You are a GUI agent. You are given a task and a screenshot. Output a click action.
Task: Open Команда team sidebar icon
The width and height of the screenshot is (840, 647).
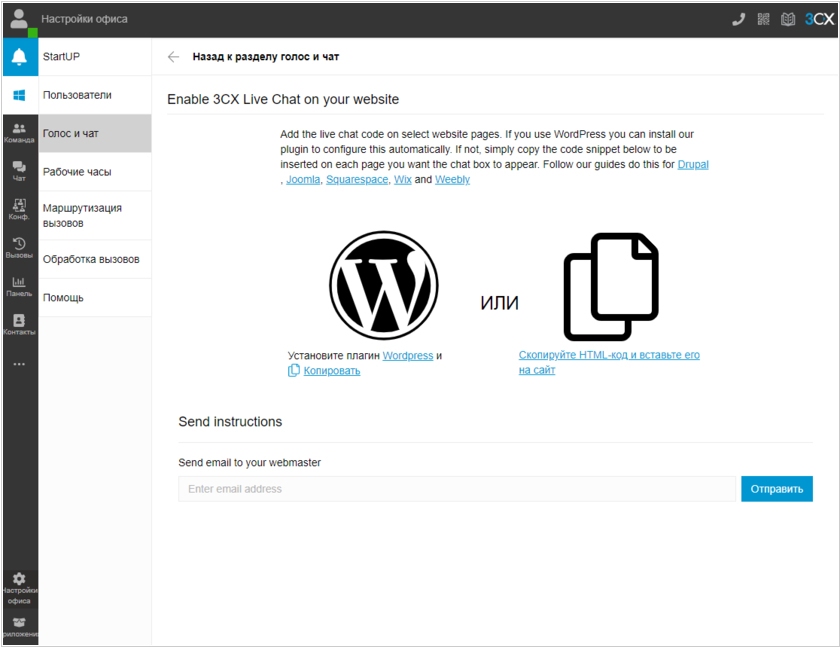click(19, 133)
